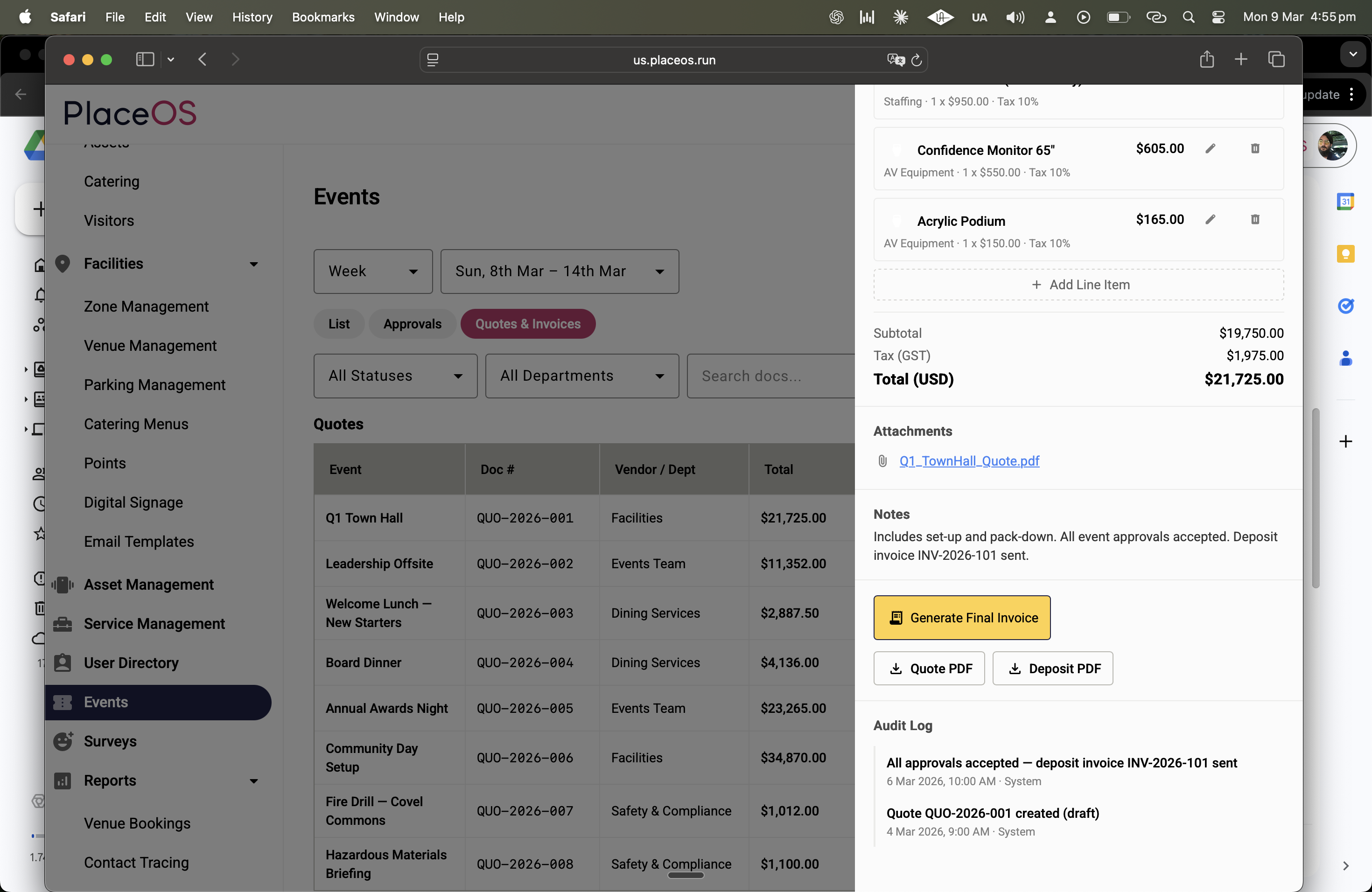Image resolution: width=1372 pixels, height=892 pixels.
Task: Open Surveys using the smiley face icon
Action: 63,742
